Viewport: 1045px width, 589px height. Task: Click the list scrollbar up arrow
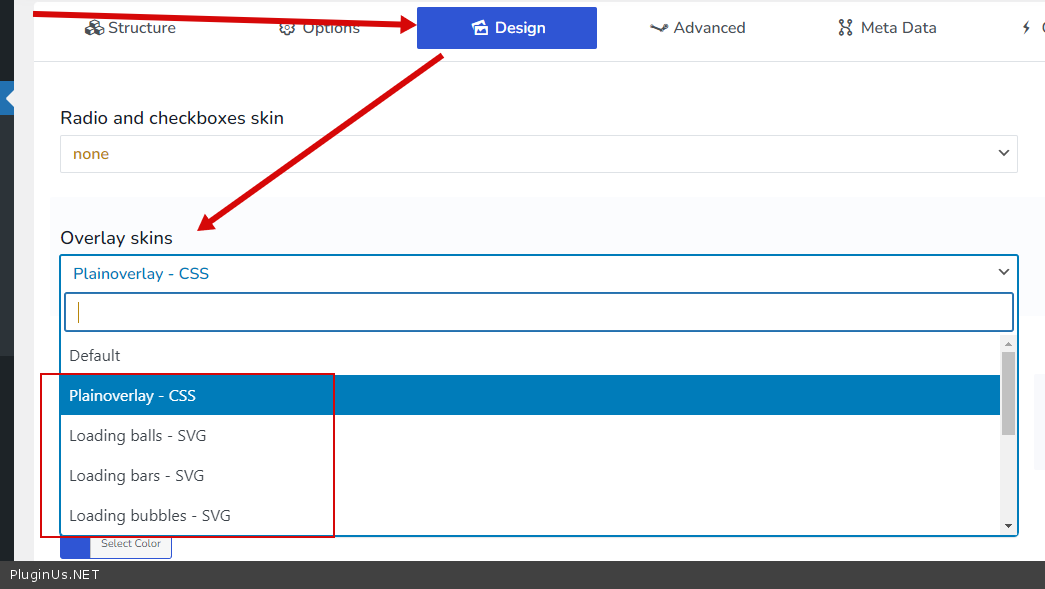[x=1008, y=344]
